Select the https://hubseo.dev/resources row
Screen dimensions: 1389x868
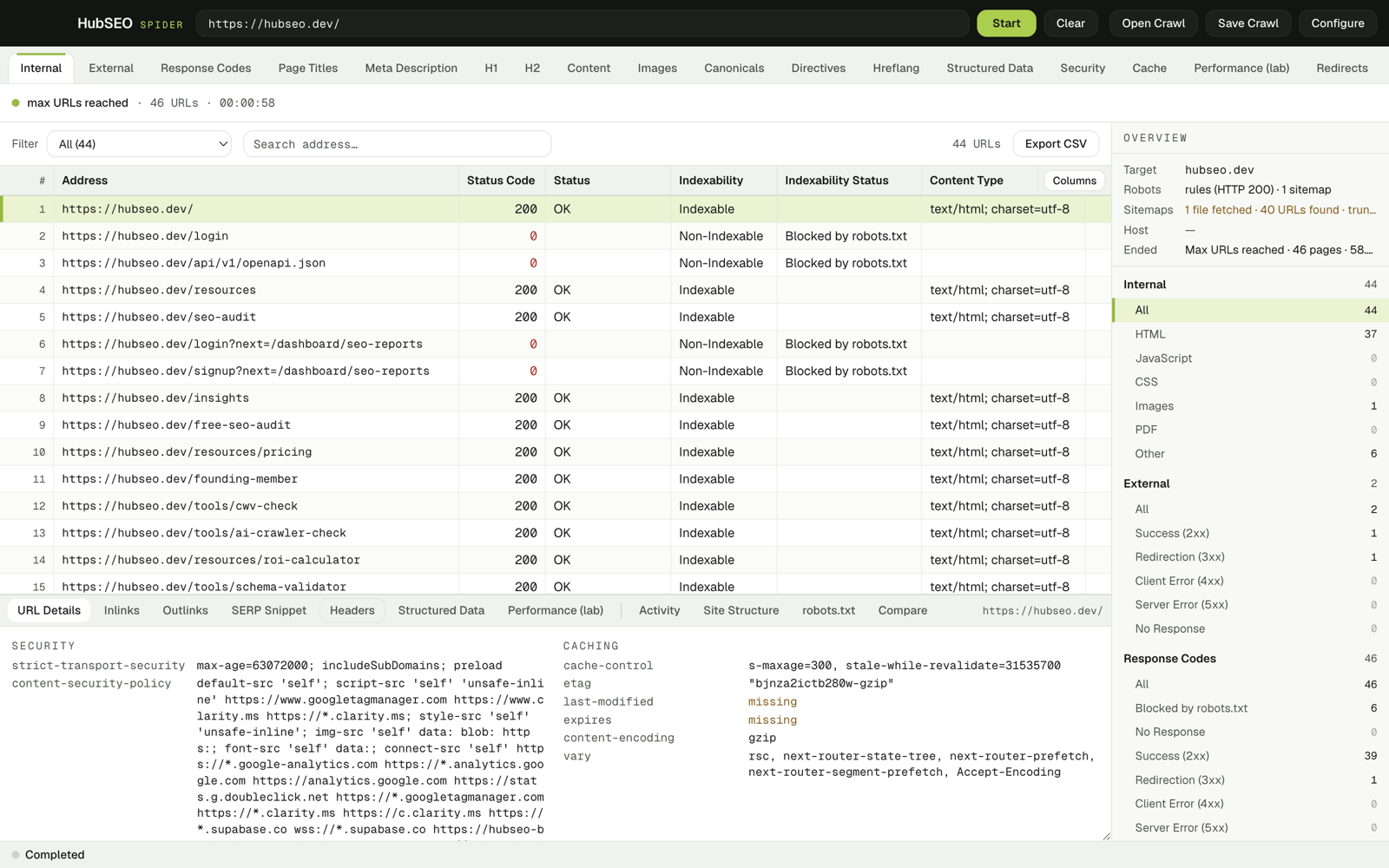coord(556,290)
